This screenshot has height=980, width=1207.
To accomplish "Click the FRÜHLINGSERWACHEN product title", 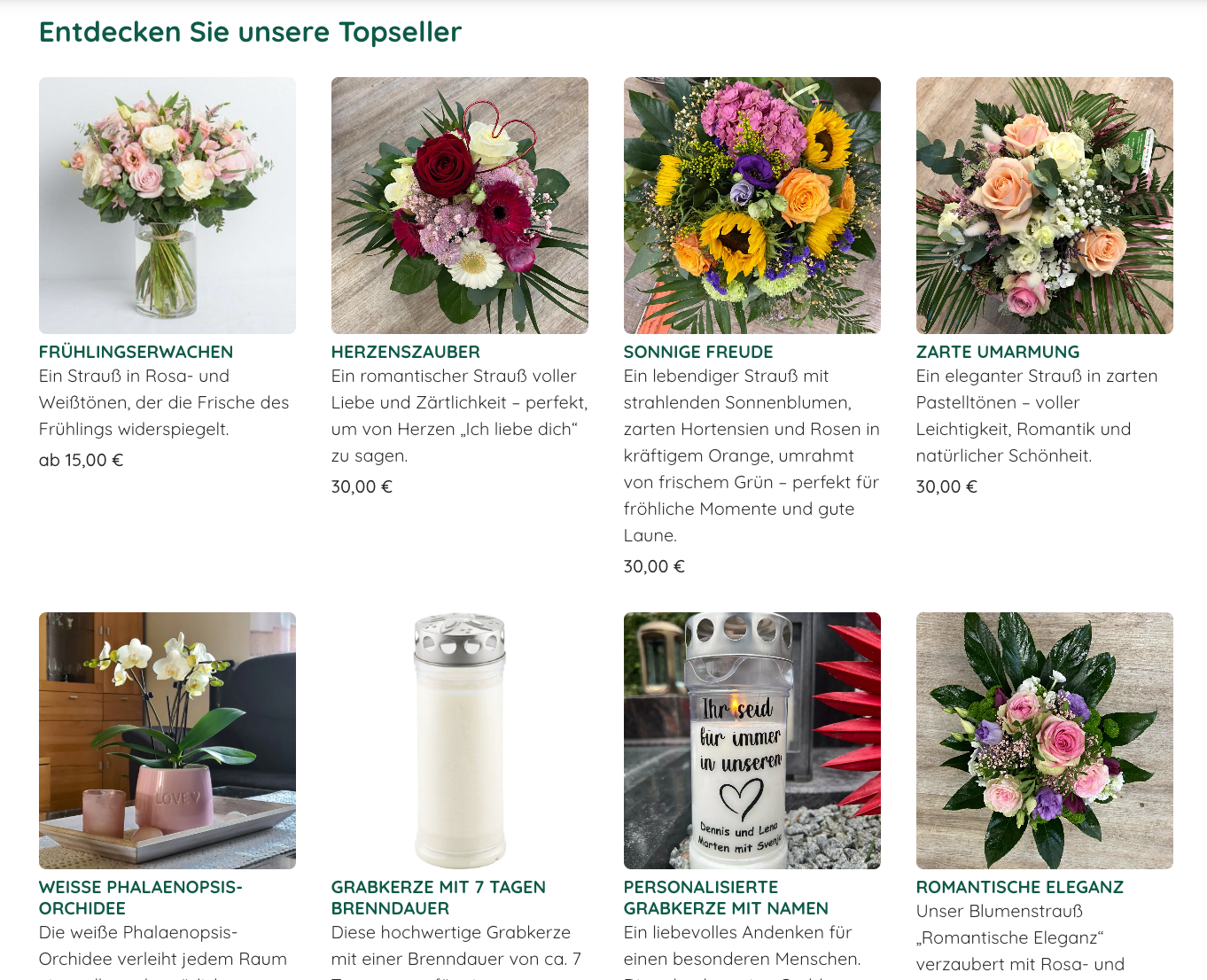I will 136,352.
